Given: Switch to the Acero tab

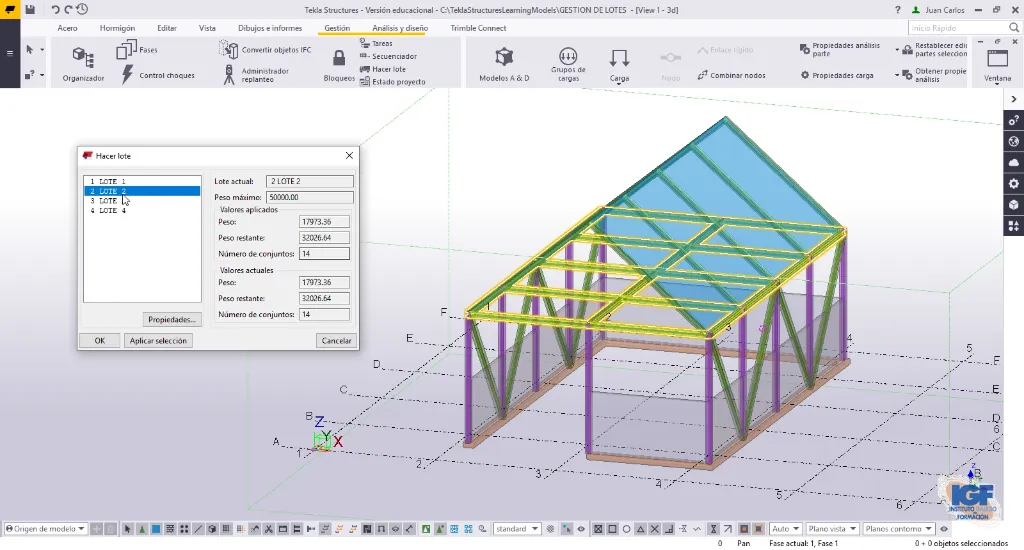Looking at the screenshot, I should click(67, 28).
